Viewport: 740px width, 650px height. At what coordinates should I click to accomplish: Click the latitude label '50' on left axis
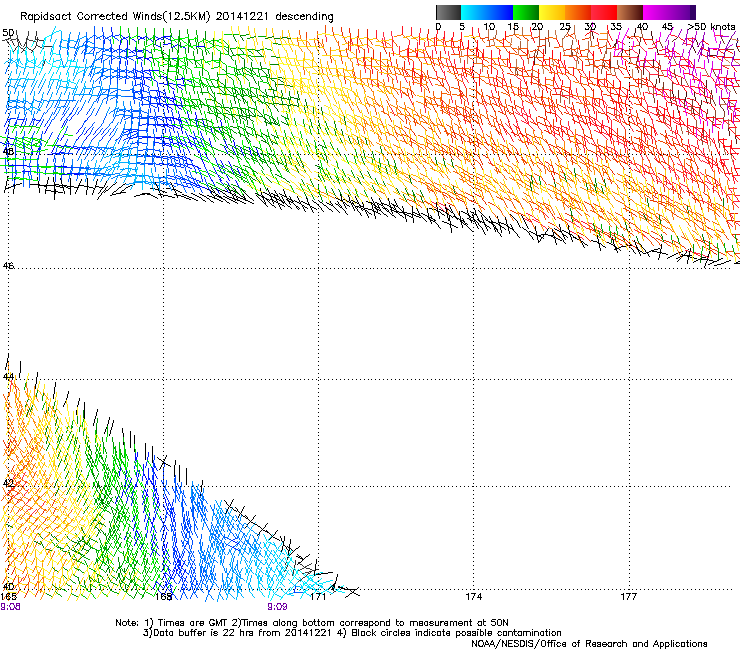(x=8, y=33)
